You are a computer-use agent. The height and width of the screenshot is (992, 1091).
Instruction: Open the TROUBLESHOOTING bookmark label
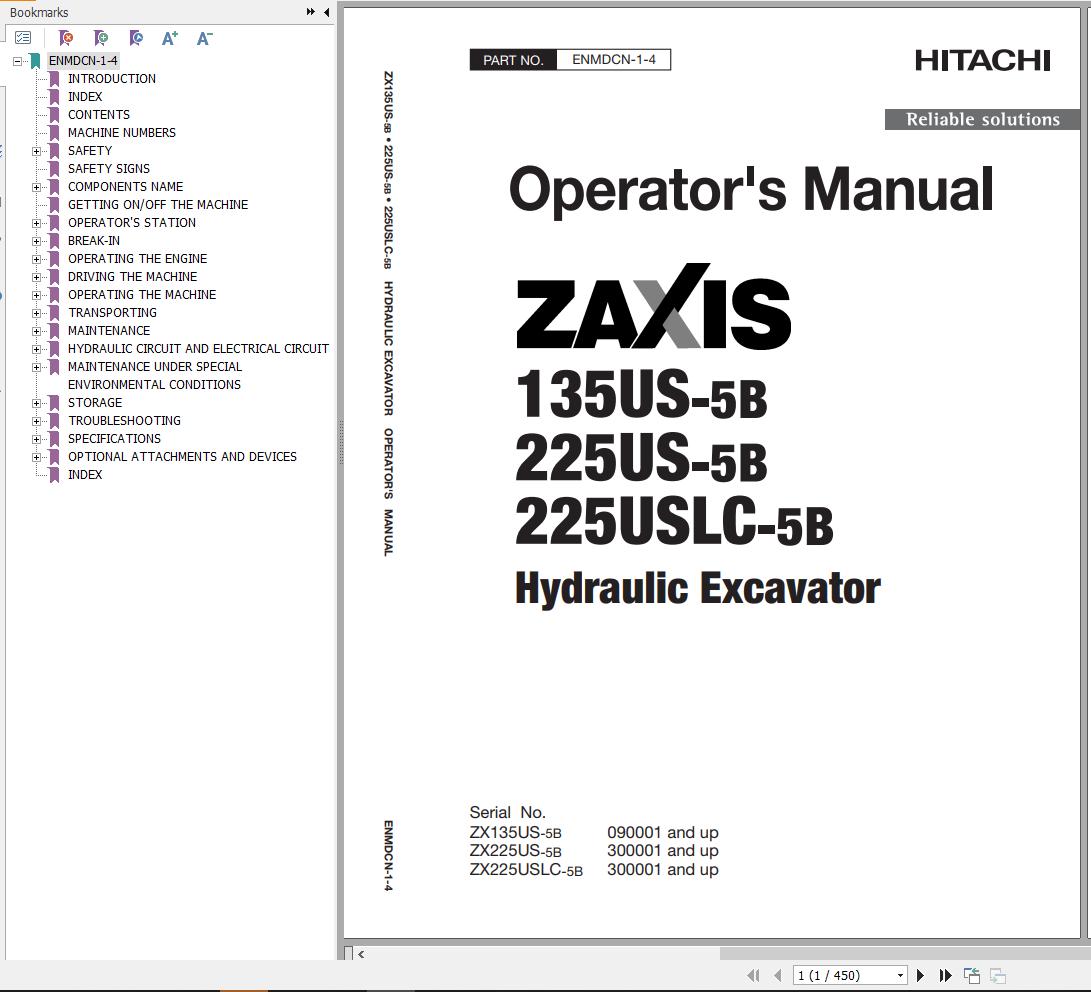pos(124,421)
